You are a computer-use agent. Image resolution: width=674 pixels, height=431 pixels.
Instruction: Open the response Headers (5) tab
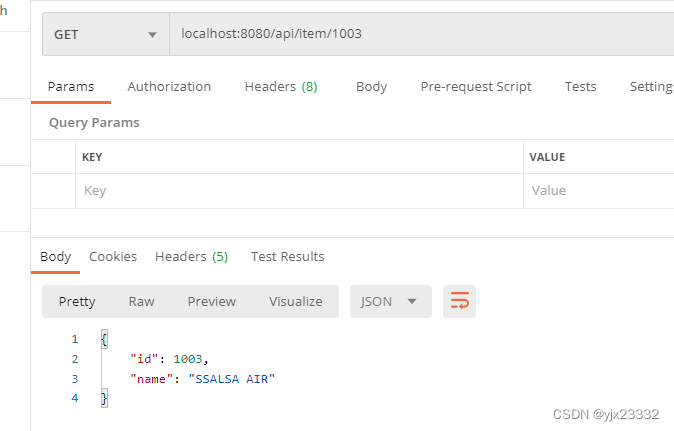click(192, 257)
